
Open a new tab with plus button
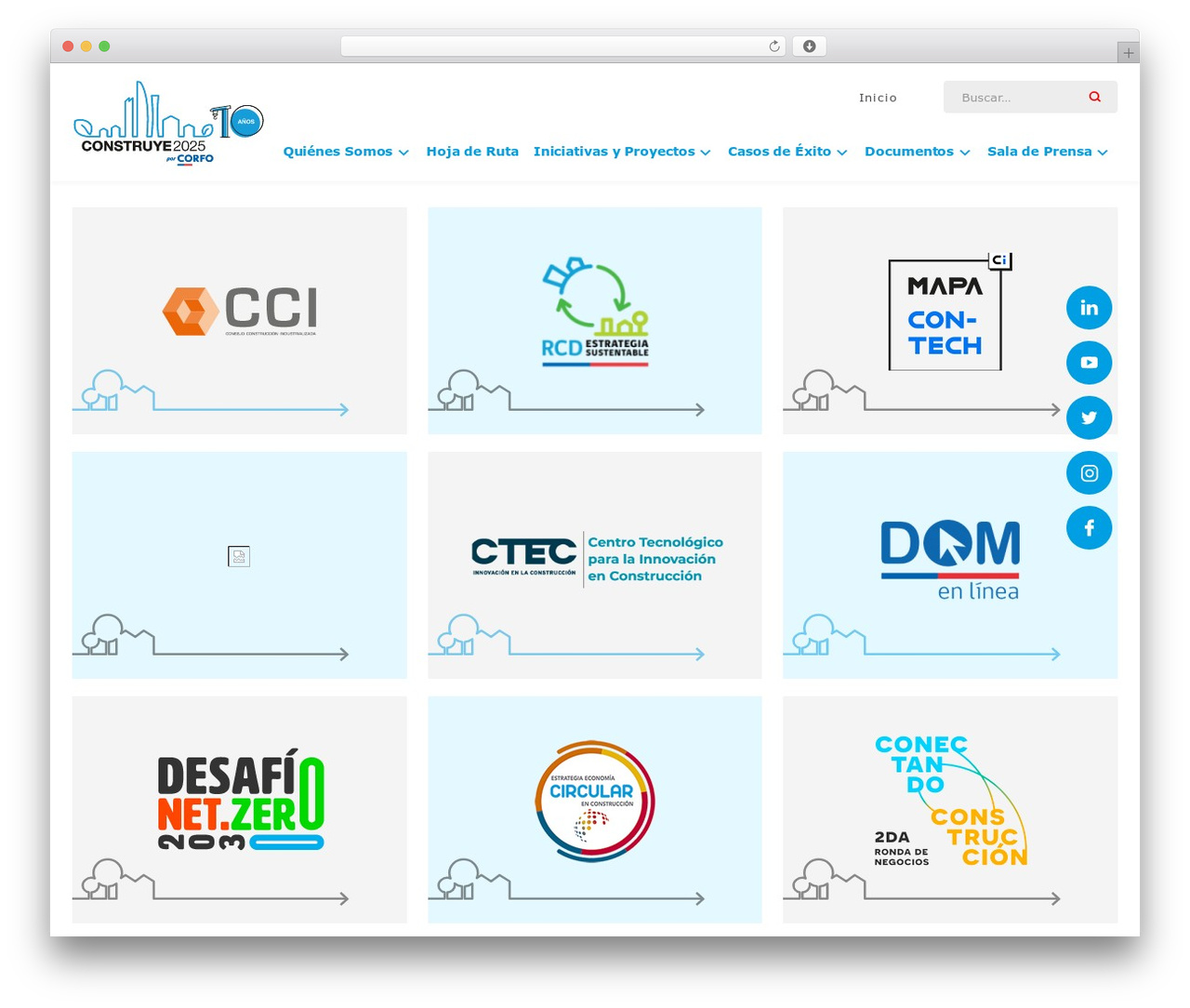pos(1128,53)
